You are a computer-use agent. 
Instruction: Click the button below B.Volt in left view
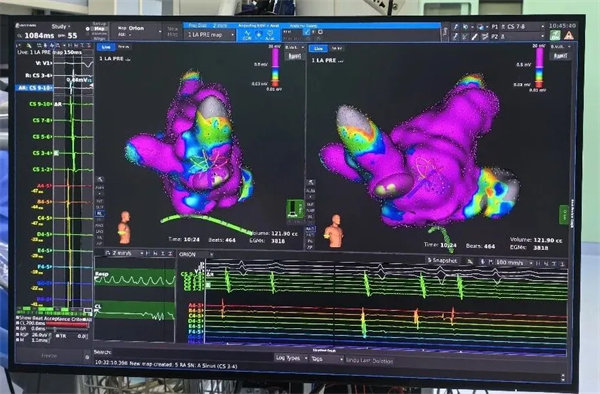coord(294,56)
